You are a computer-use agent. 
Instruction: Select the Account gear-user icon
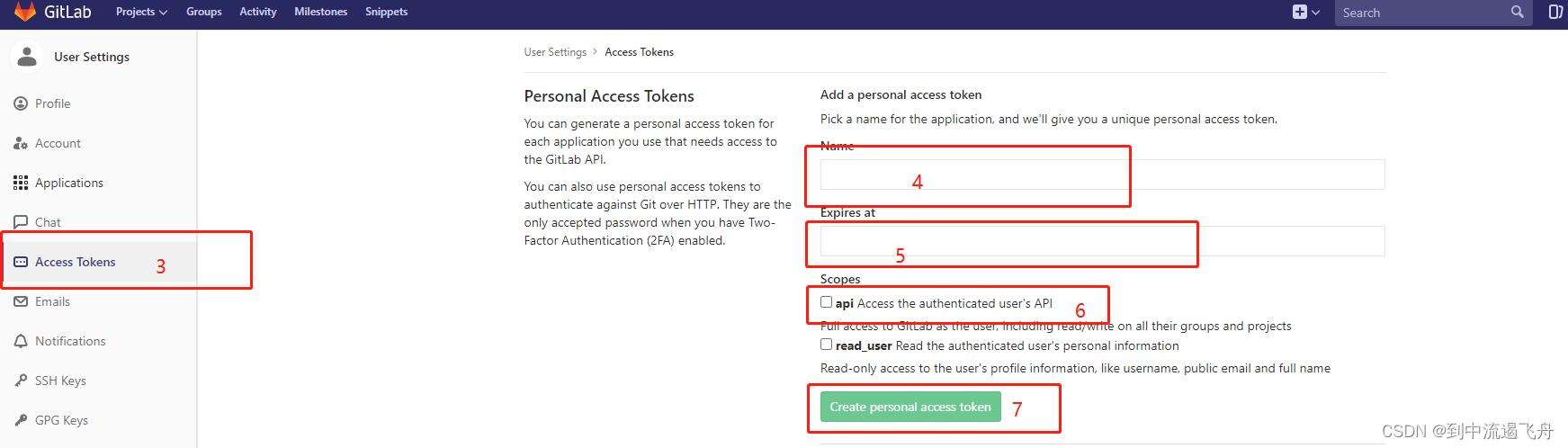(21, 143)
